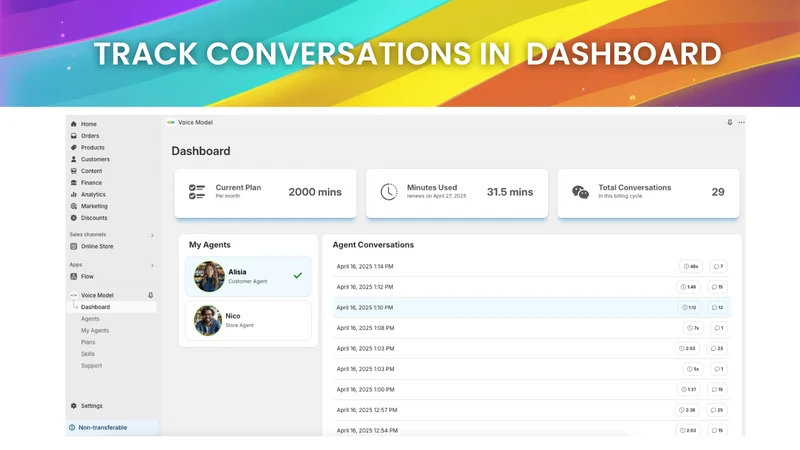Viewport: 800px width, 450px height.
Task: Select the Nico Store Agent card
Action: tap(248, 320)
